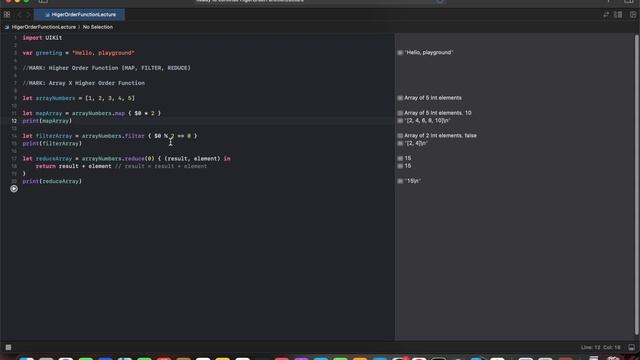
Task: Click the stop execution square at bottom left
Action: point(8,347)
